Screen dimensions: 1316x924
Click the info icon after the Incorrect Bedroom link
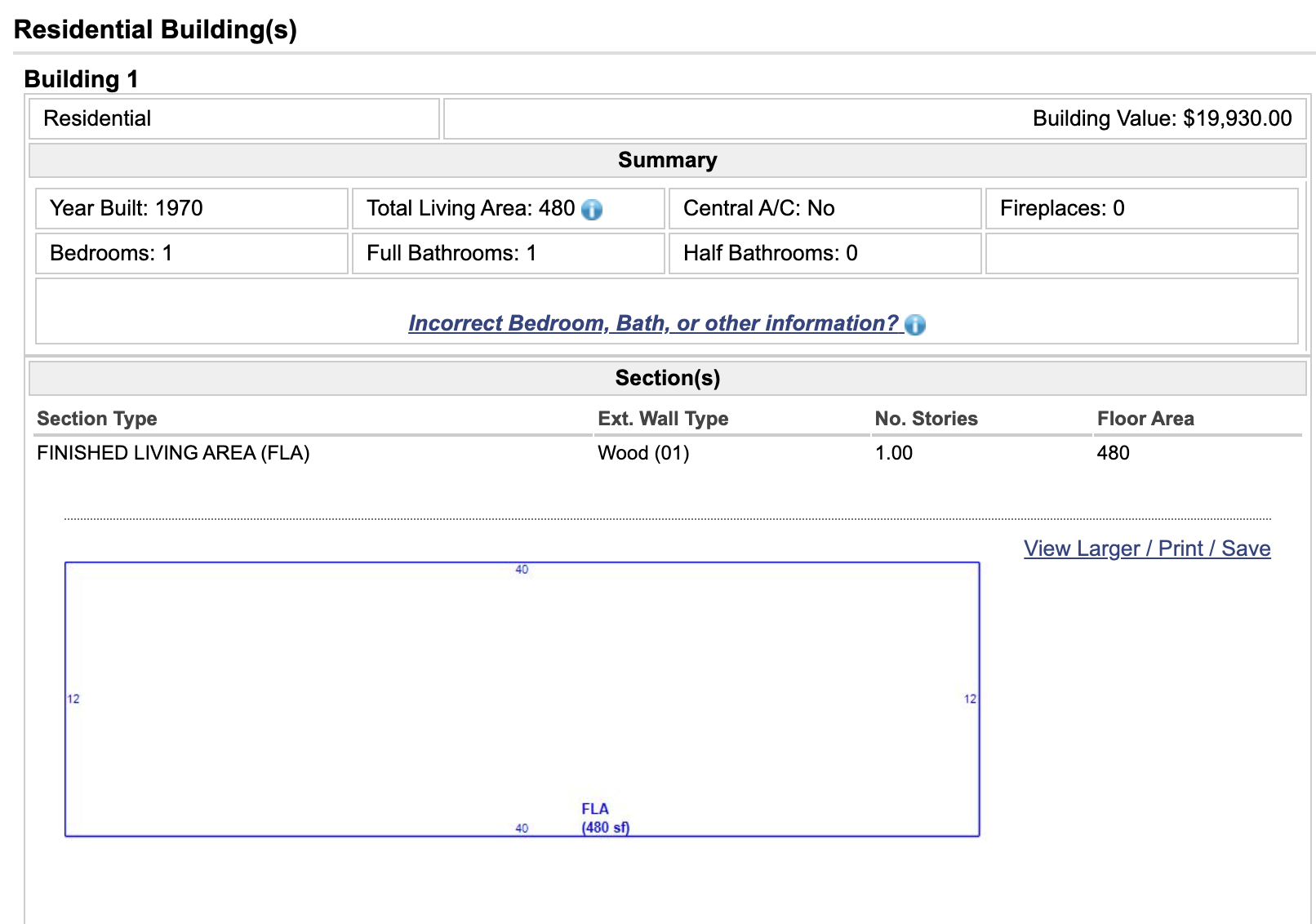click(x=915, y=325)
